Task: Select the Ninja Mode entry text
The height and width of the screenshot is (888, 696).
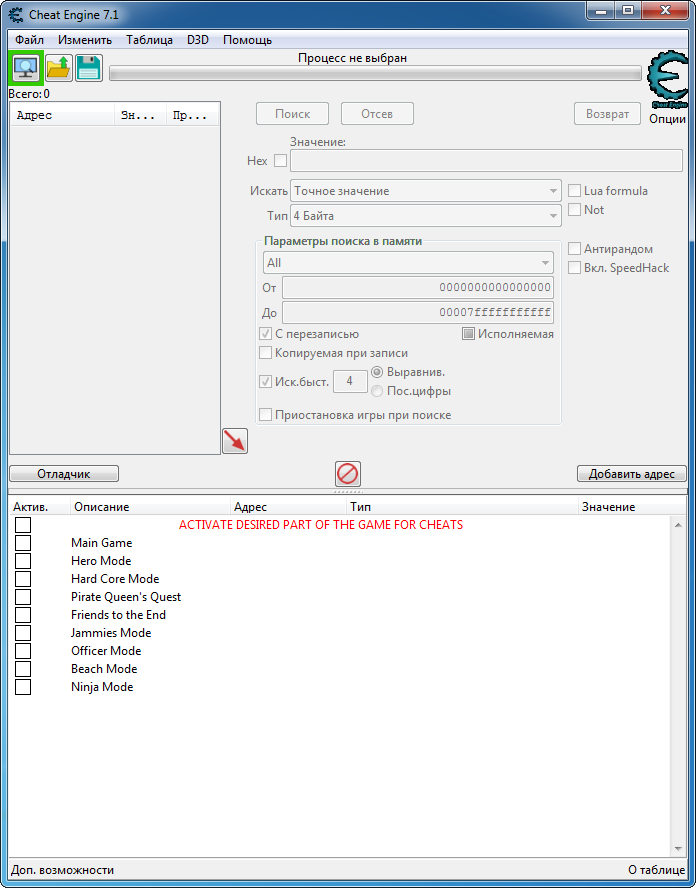Action: coord(102,687)
